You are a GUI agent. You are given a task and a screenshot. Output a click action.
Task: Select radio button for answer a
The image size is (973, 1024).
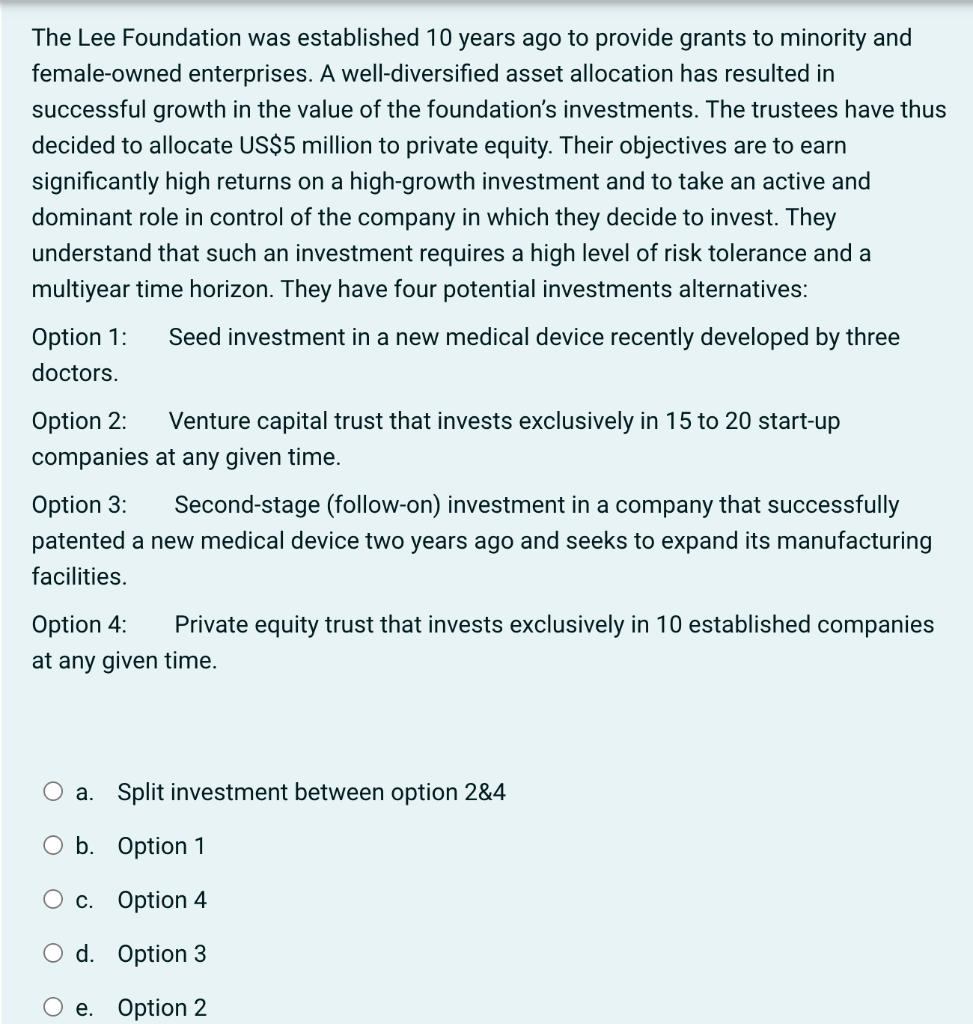[54, 791]
